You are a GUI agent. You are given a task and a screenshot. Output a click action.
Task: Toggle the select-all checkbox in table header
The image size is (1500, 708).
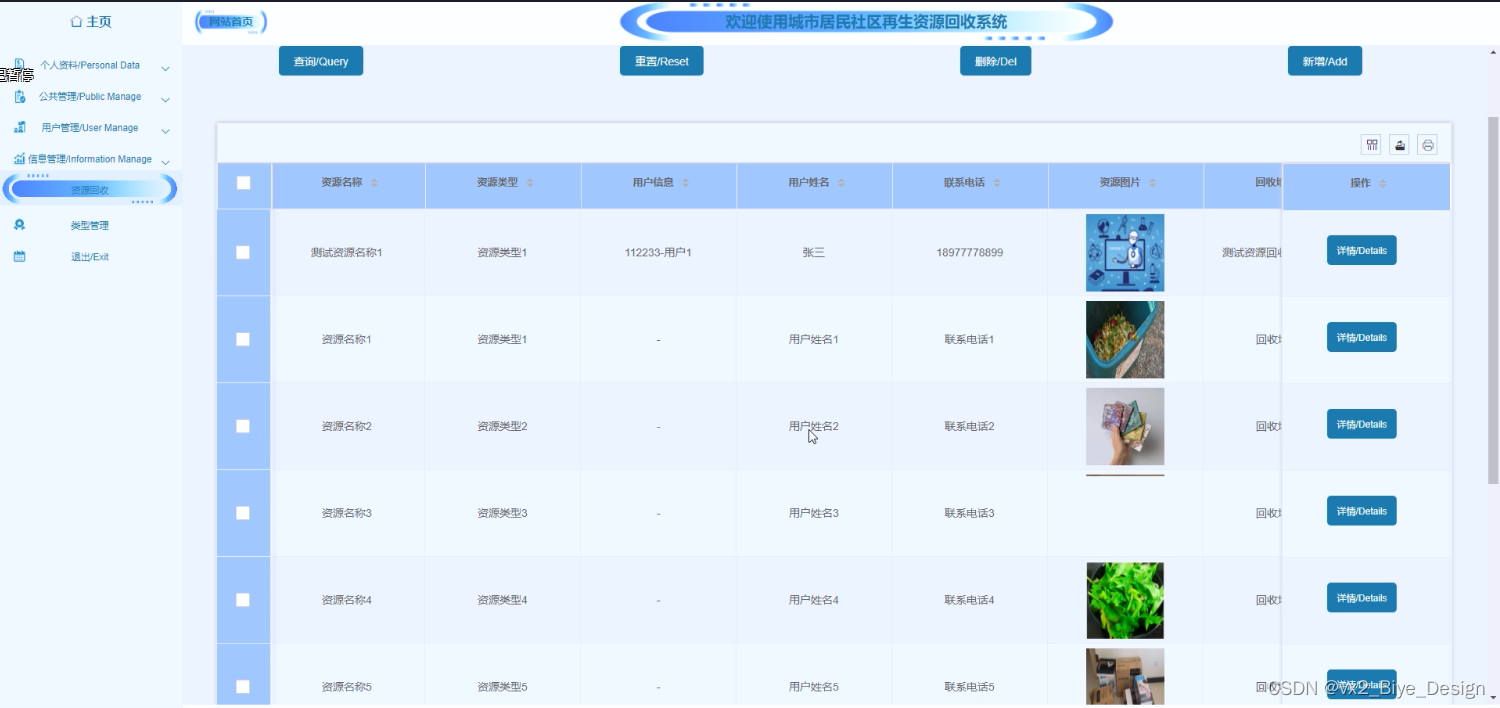[x=243, y=183]
